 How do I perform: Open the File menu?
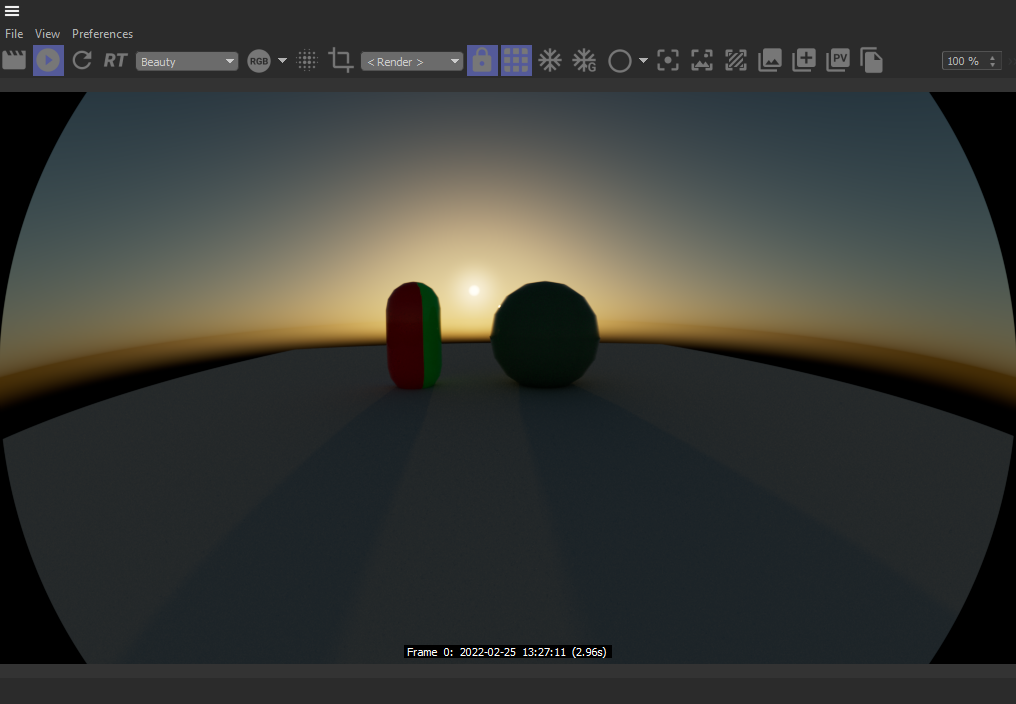coord(14,34)
